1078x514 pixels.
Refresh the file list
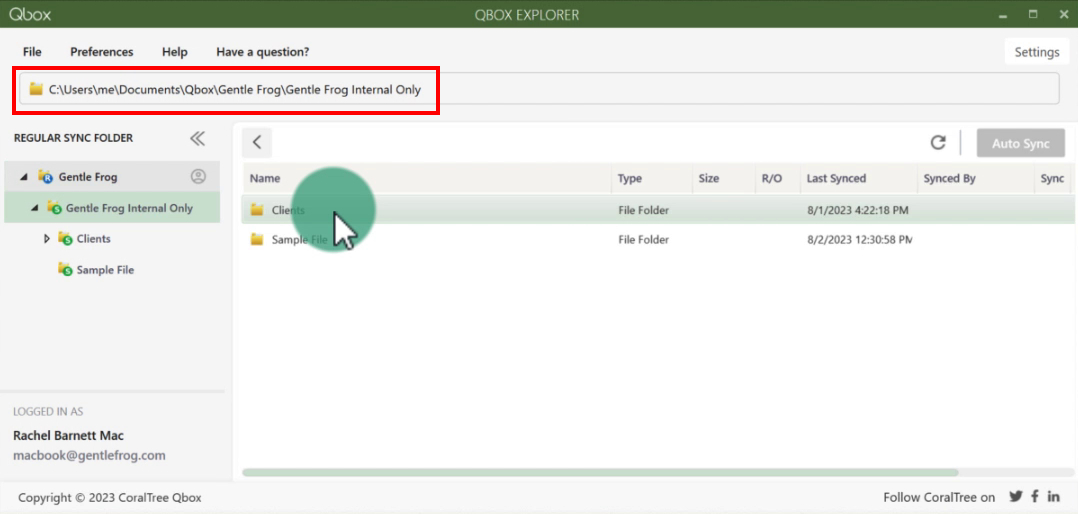point(938,142)
